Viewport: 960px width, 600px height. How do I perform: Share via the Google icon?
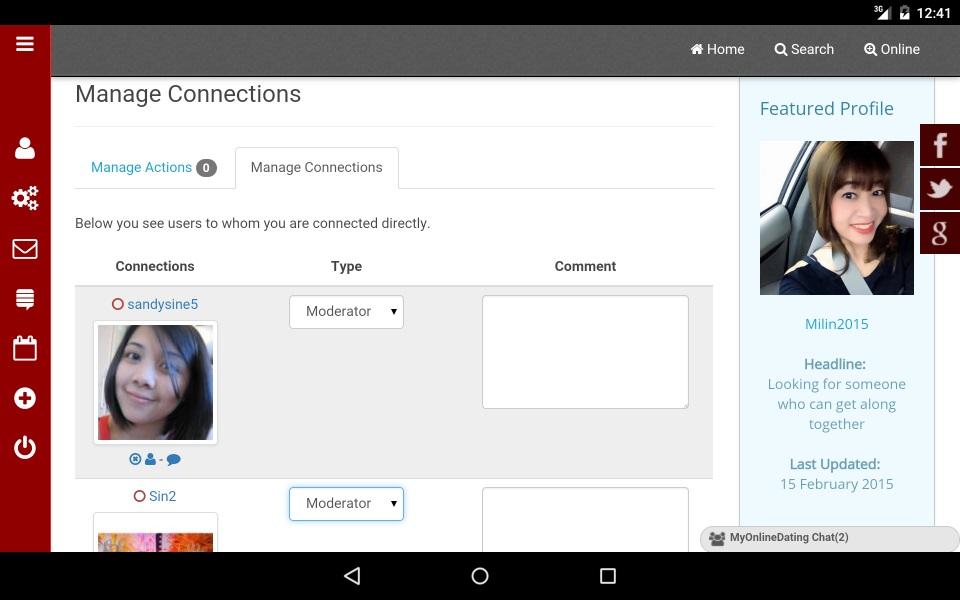click(x=940, y=233)
